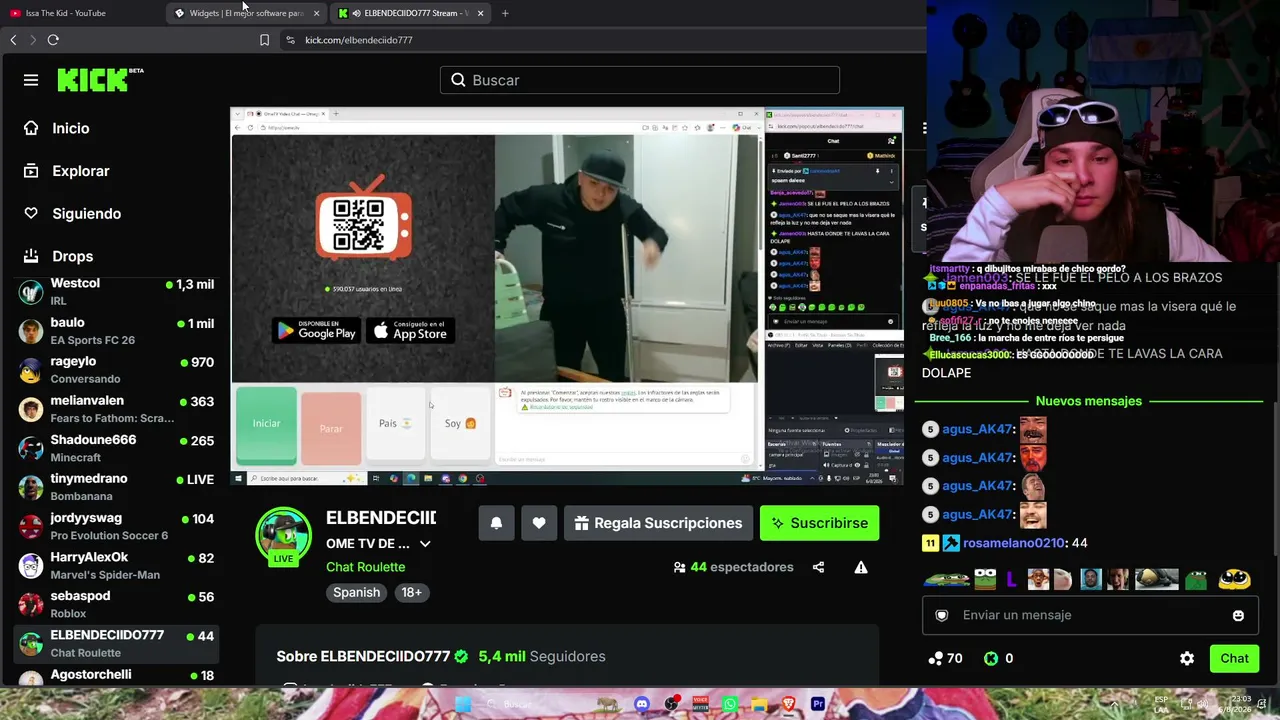1280x720 pixels.
Task: Open Windows Start menu
Action: pos(465,704)
